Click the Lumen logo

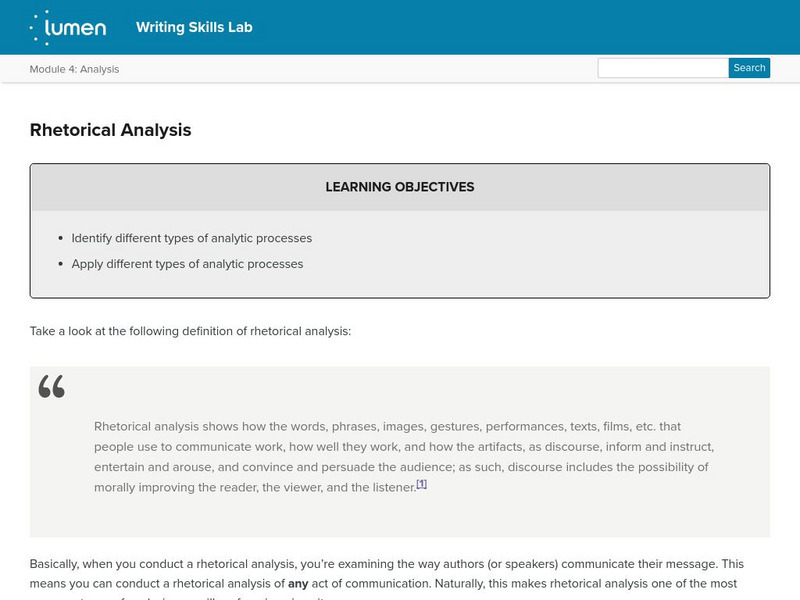tap(68, 27)
